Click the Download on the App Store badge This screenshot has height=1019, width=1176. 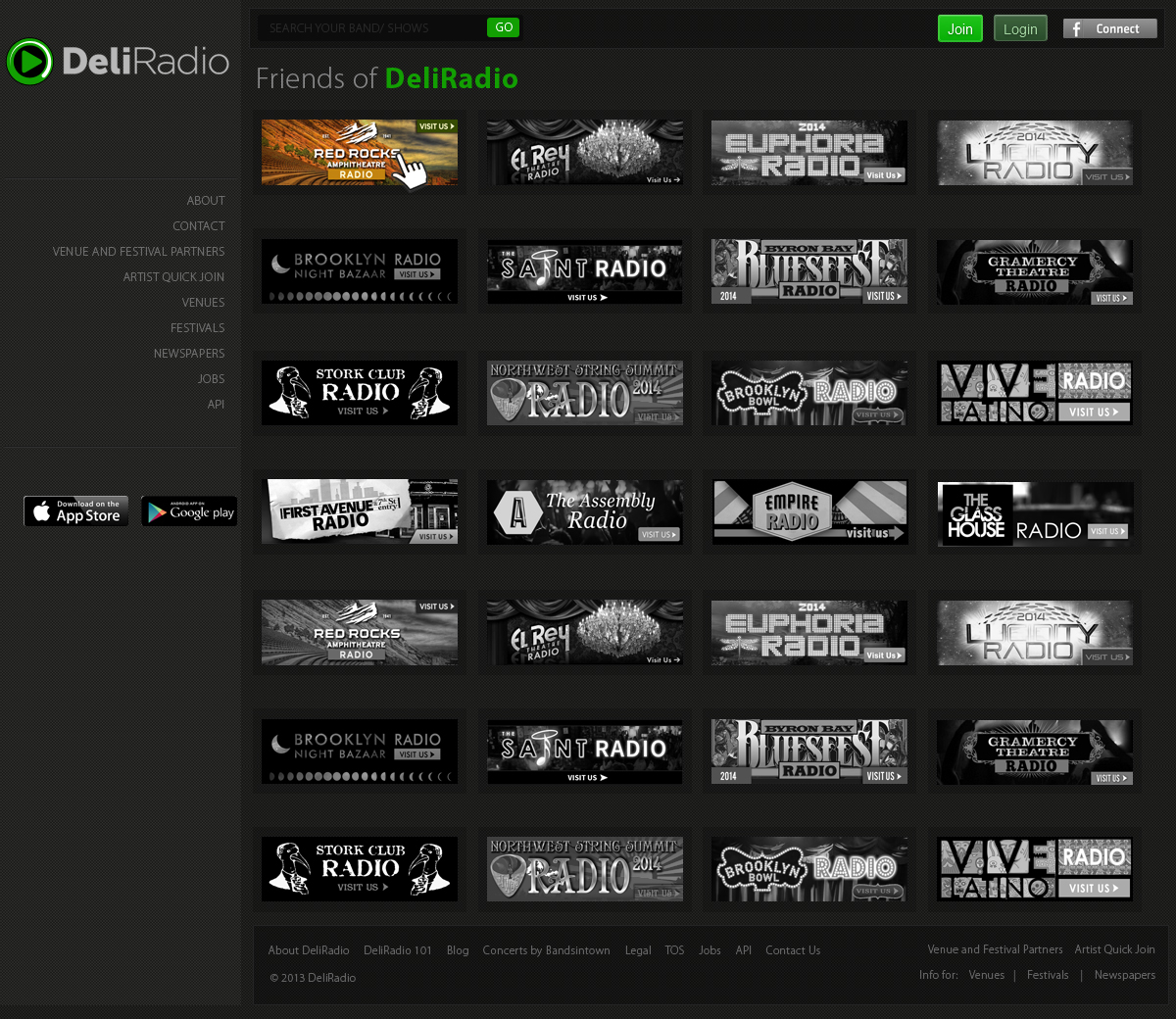76,510
